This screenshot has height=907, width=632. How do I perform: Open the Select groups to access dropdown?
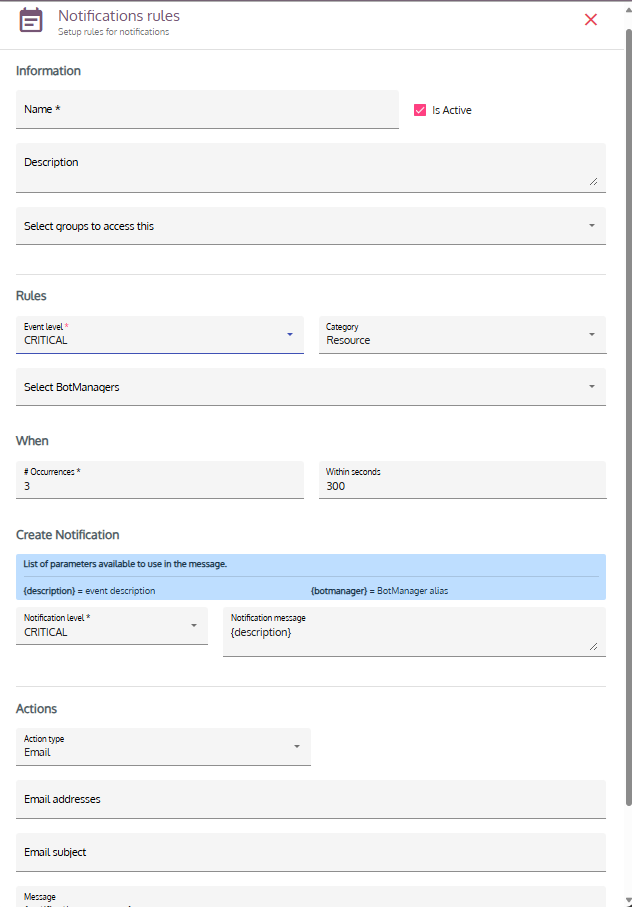311,226
